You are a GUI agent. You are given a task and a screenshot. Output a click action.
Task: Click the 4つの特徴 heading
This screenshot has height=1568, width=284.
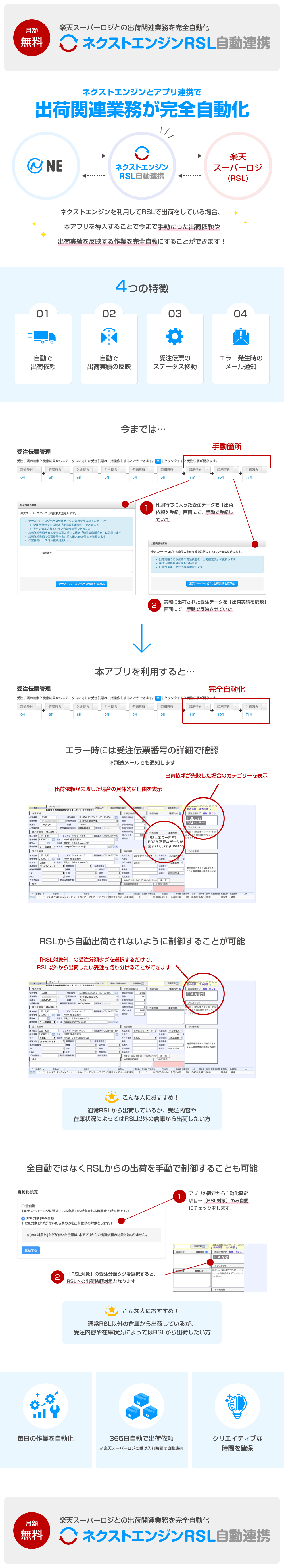pyautogui.click(x=142, y=287)
